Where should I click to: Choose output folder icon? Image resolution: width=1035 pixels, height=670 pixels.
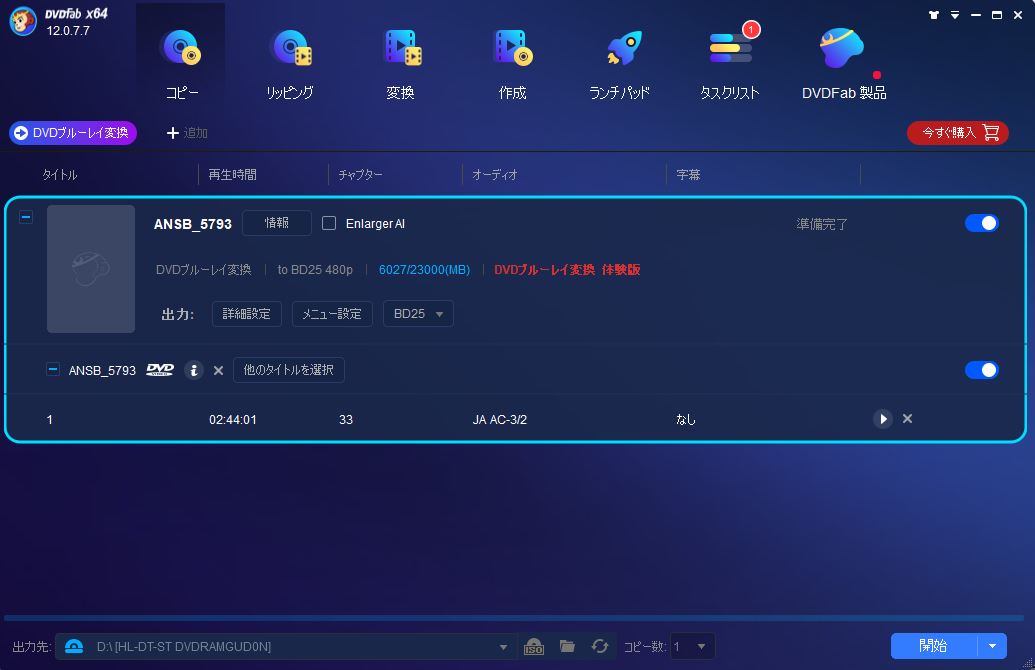567,646
